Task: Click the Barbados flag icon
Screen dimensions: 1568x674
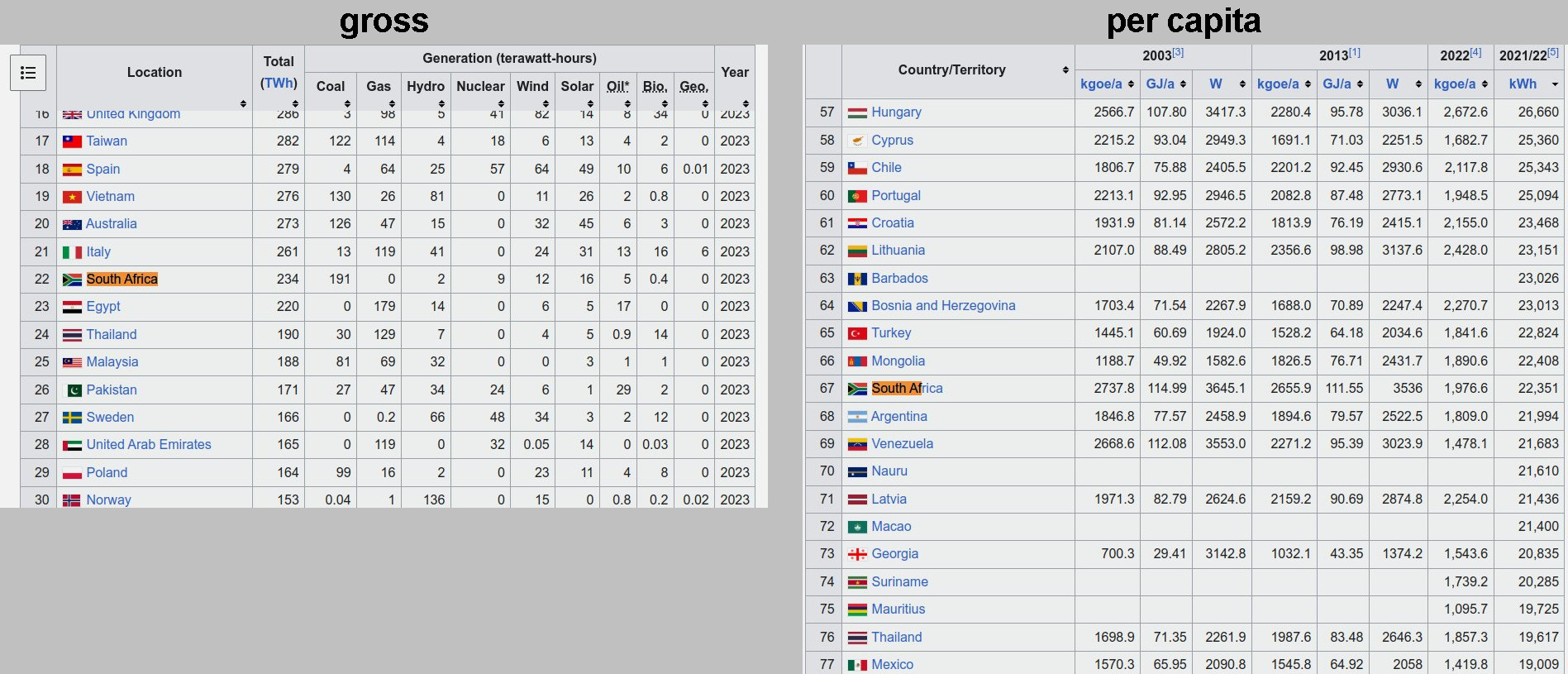Action: coord(857,279)
